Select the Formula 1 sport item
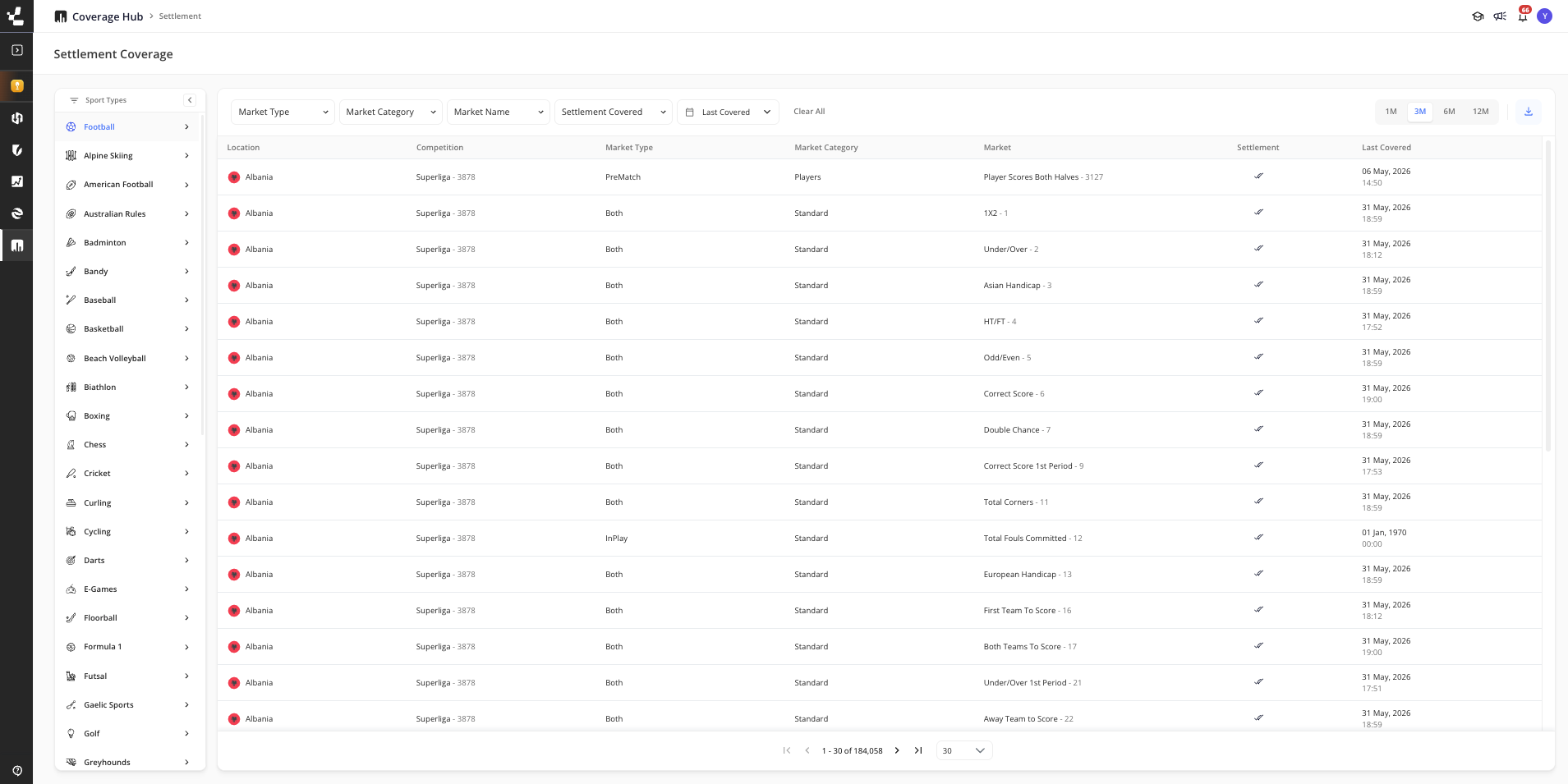The height and width of the screenshot is (784, 1568). point(127,647)
